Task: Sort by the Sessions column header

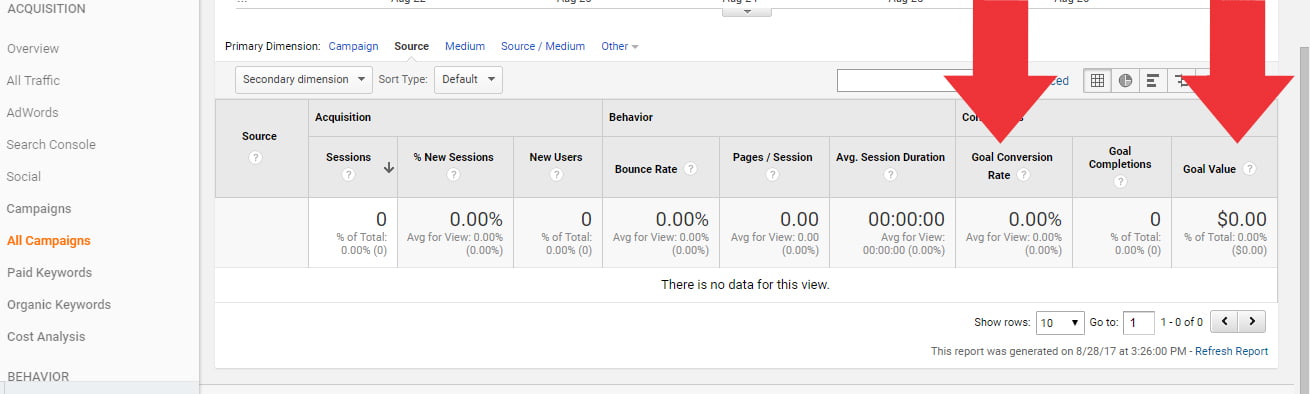Action: (348, 157)
